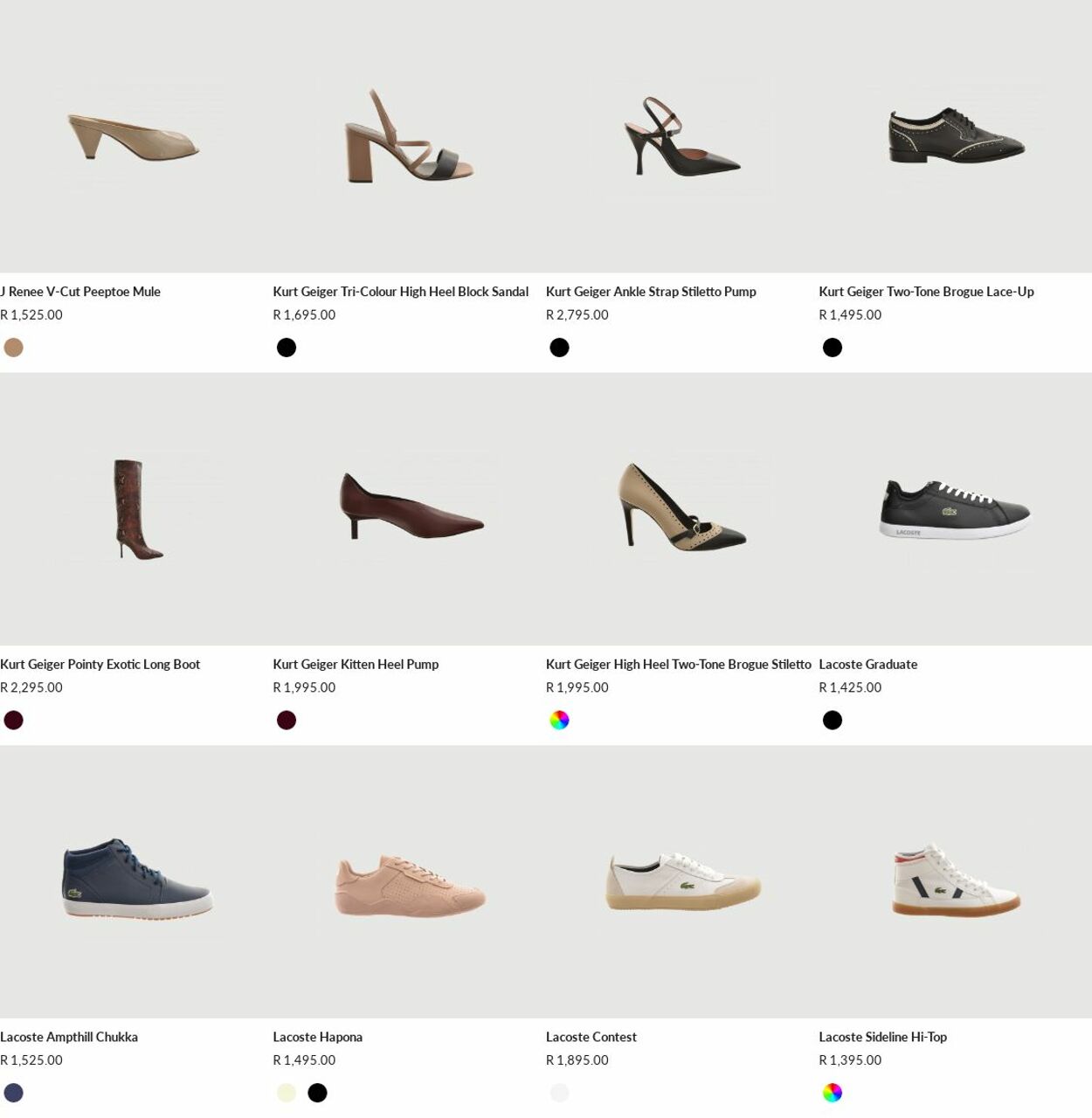
Task: View the Lacoste Hapona sneaker photo
Action: (x=409, y=882)
